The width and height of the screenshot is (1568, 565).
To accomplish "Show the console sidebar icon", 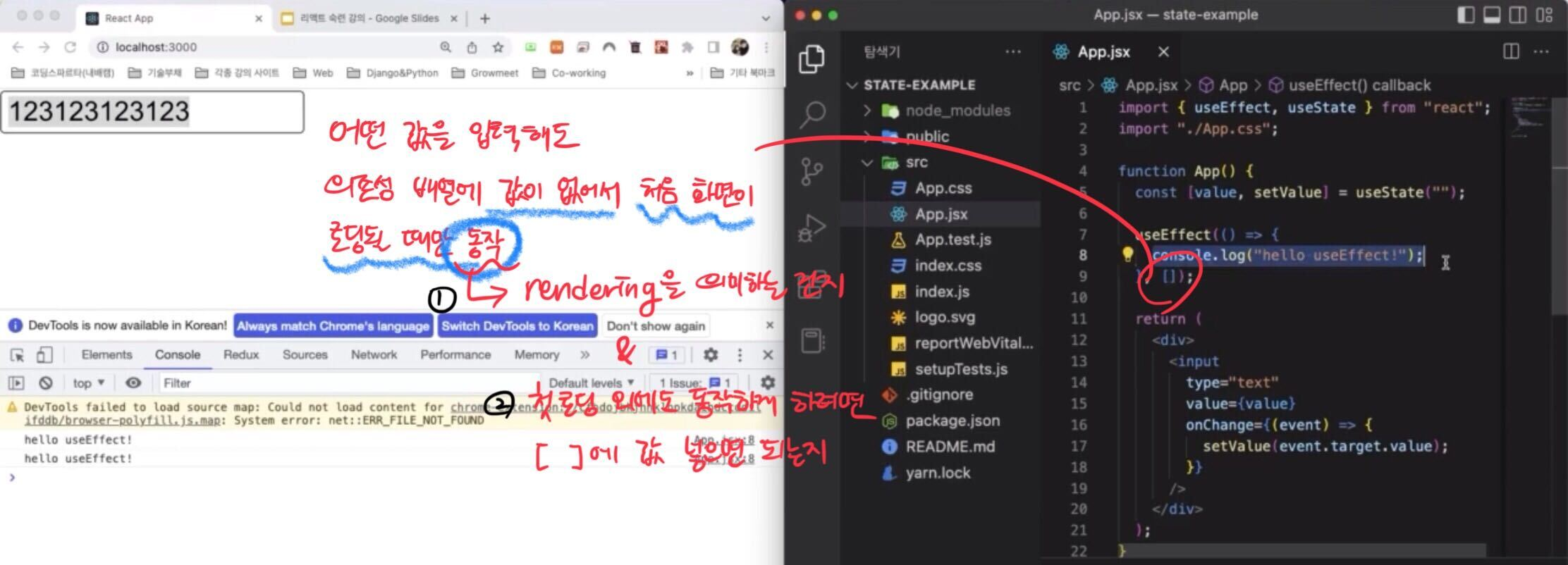I will (x=16, y=383).
